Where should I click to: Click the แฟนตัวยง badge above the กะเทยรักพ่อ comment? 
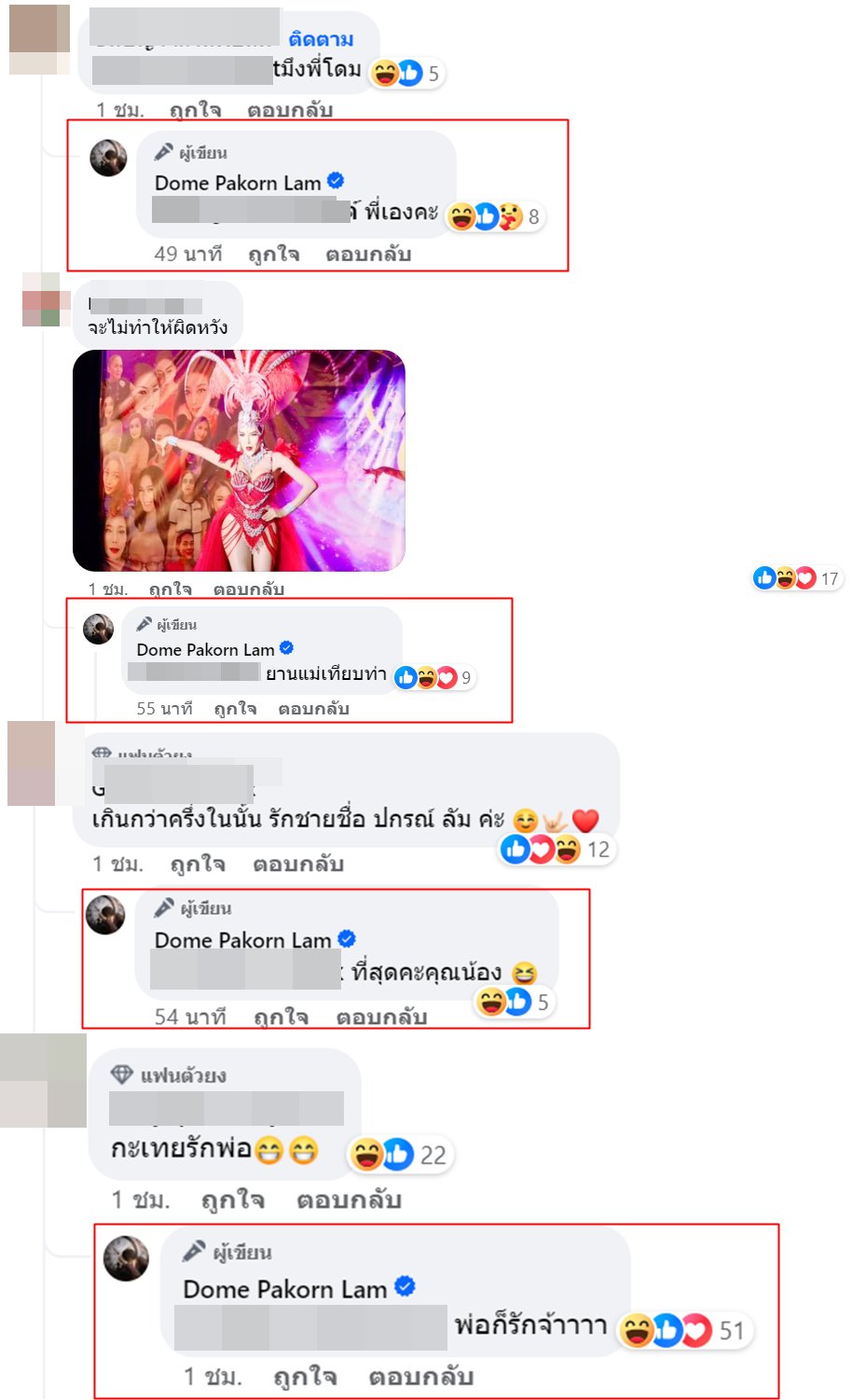[169, 1074]
